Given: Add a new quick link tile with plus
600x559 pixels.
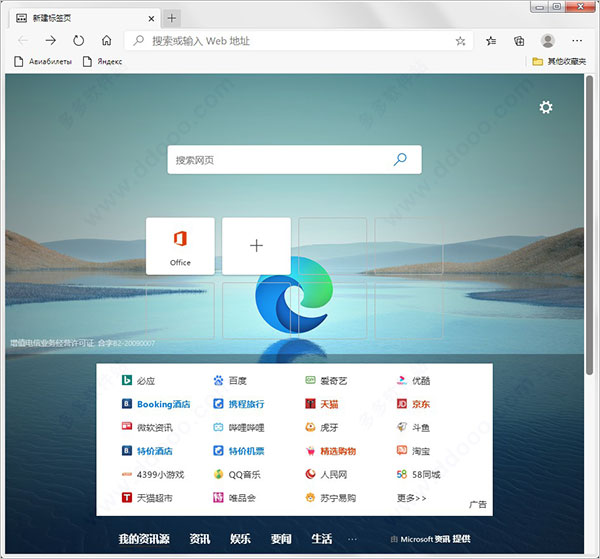Looking at the screenshot, I should 256,246.
